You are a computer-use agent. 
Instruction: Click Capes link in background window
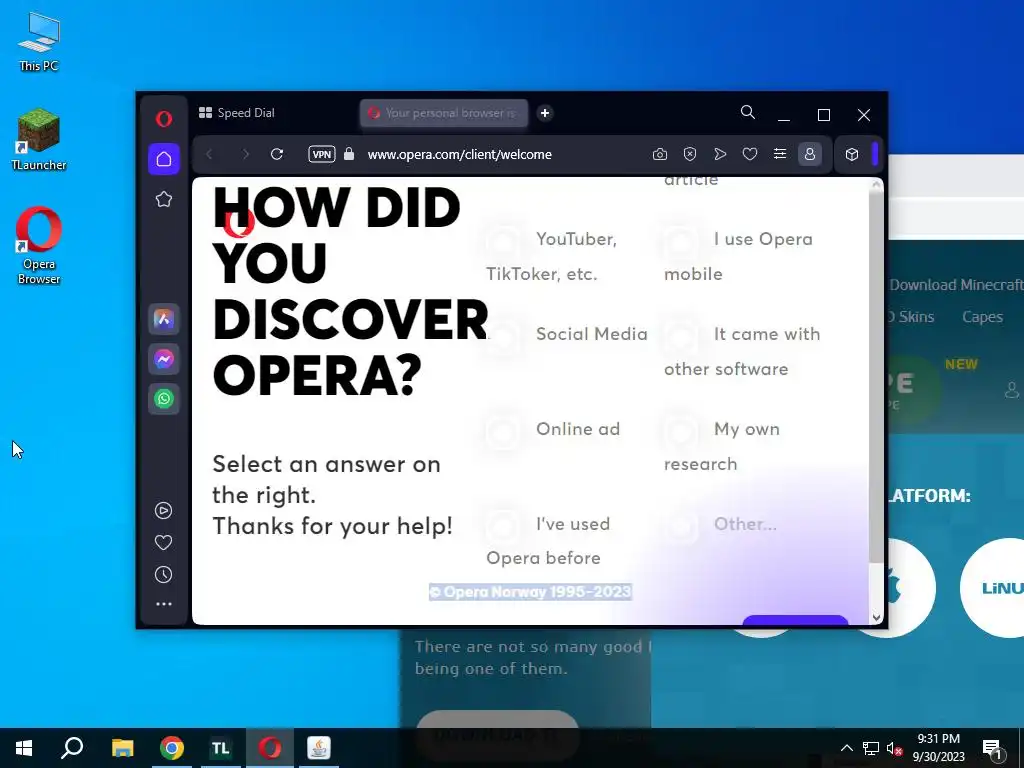click(x=982, y=317)
